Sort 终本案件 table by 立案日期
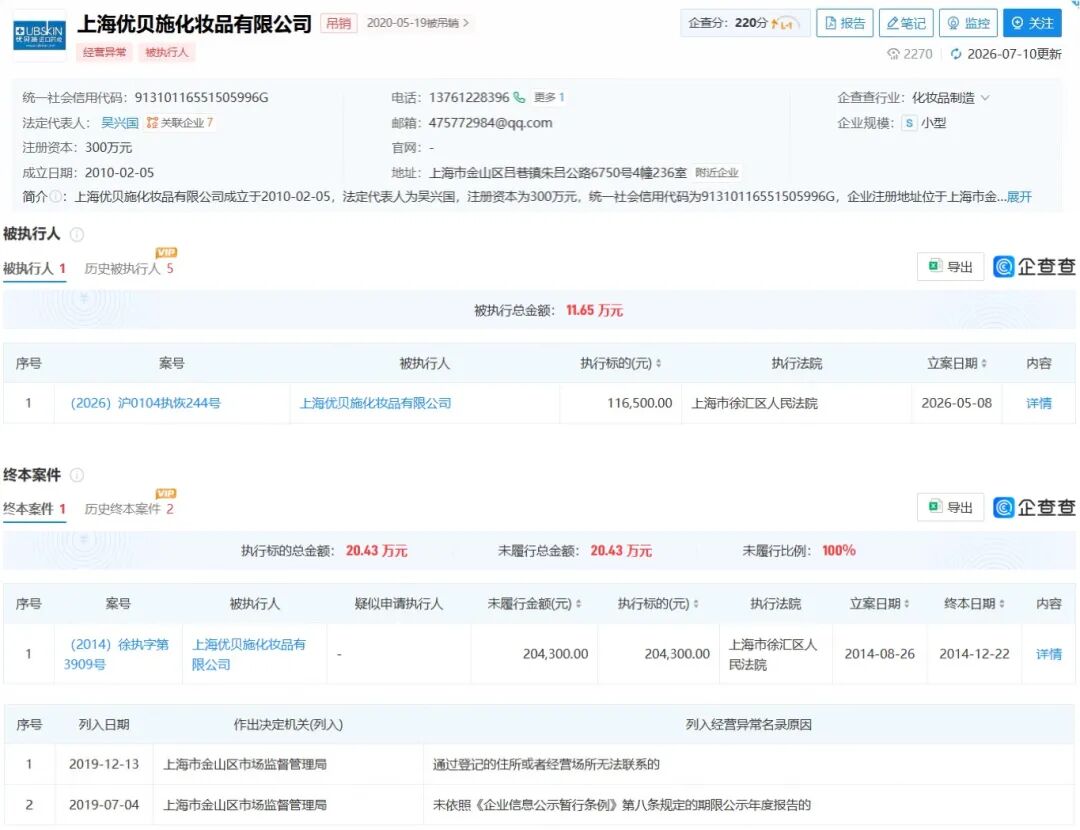1080x830 pixels. tap(906, 603)
